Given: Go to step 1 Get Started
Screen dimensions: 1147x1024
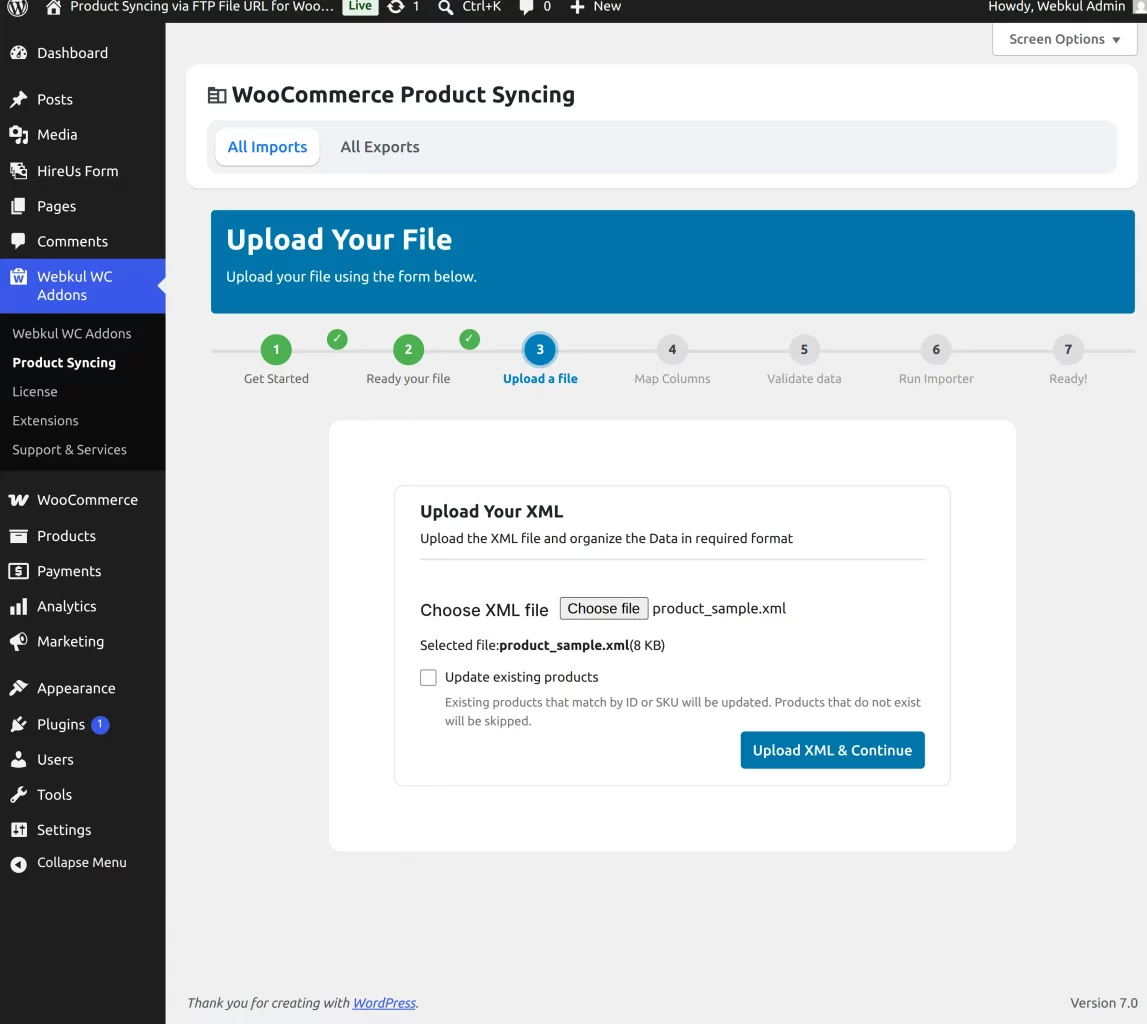Looking at the screenshot, I should [277, 350].
